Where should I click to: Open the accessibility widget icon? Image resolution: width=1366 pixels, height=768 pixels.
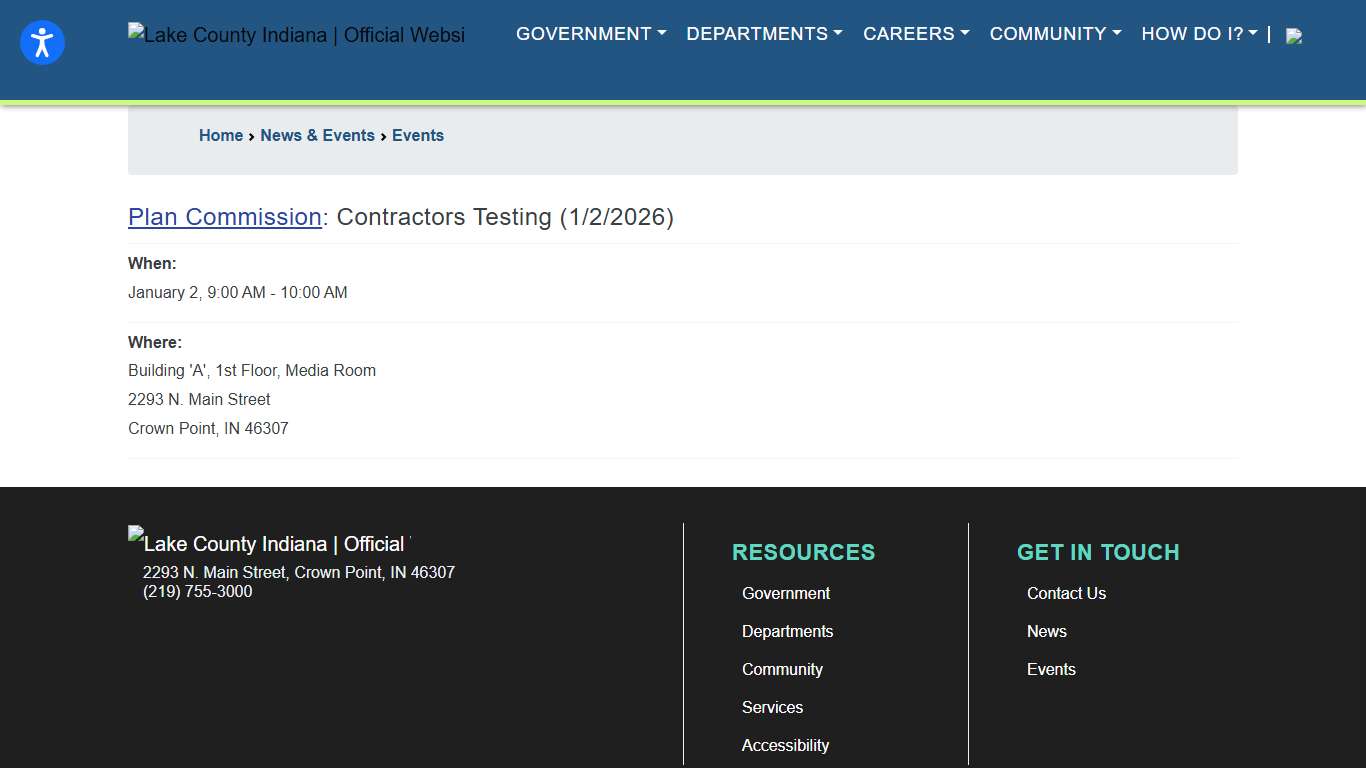pos(42,42)
